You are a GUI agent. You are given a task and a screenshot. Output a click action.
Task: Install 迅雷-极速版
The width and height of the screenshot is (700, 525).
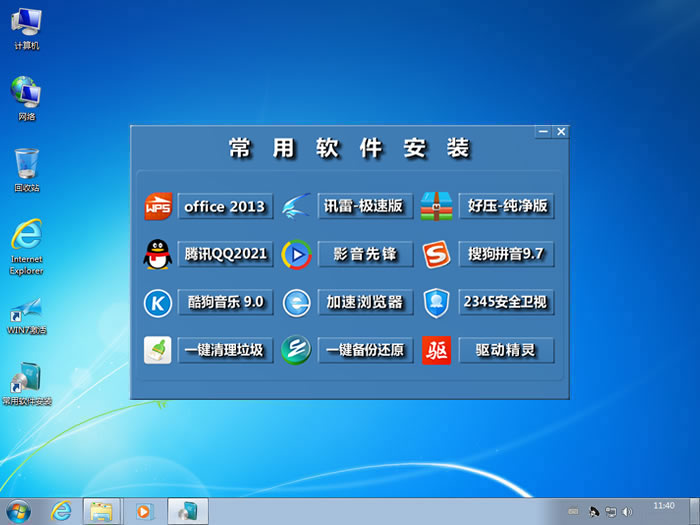pyautogui.click(x=365, y=206)
